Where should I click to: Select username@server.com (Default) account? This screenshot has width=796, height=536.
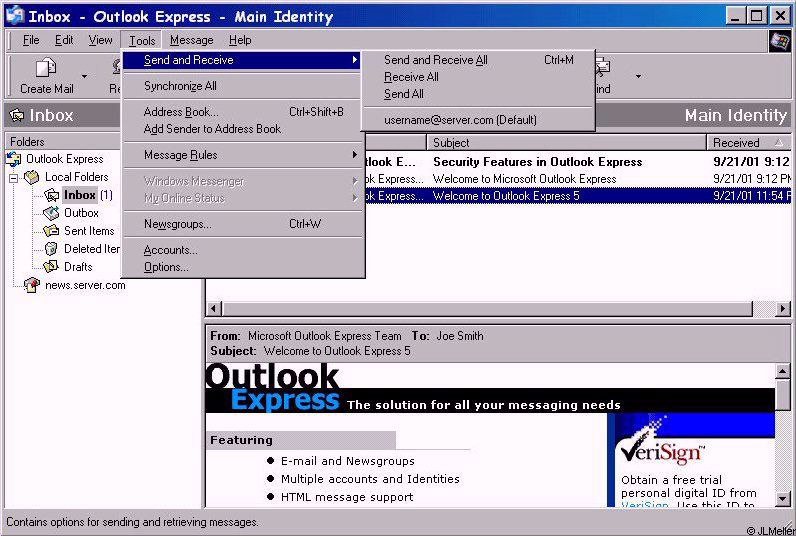[x=478, y=120]
